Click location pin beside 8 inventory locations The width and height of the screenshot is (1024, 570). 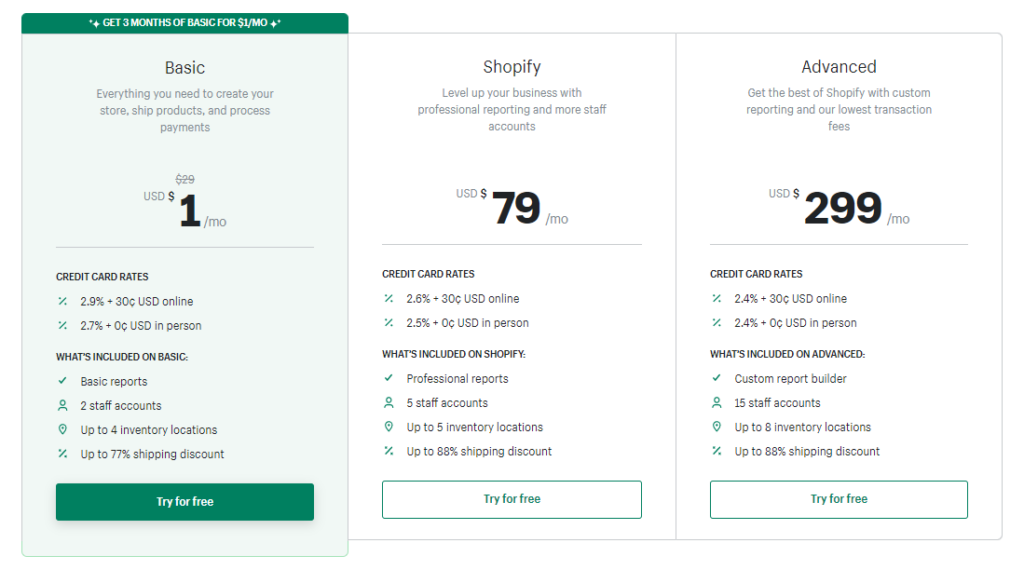coord(716,427)
